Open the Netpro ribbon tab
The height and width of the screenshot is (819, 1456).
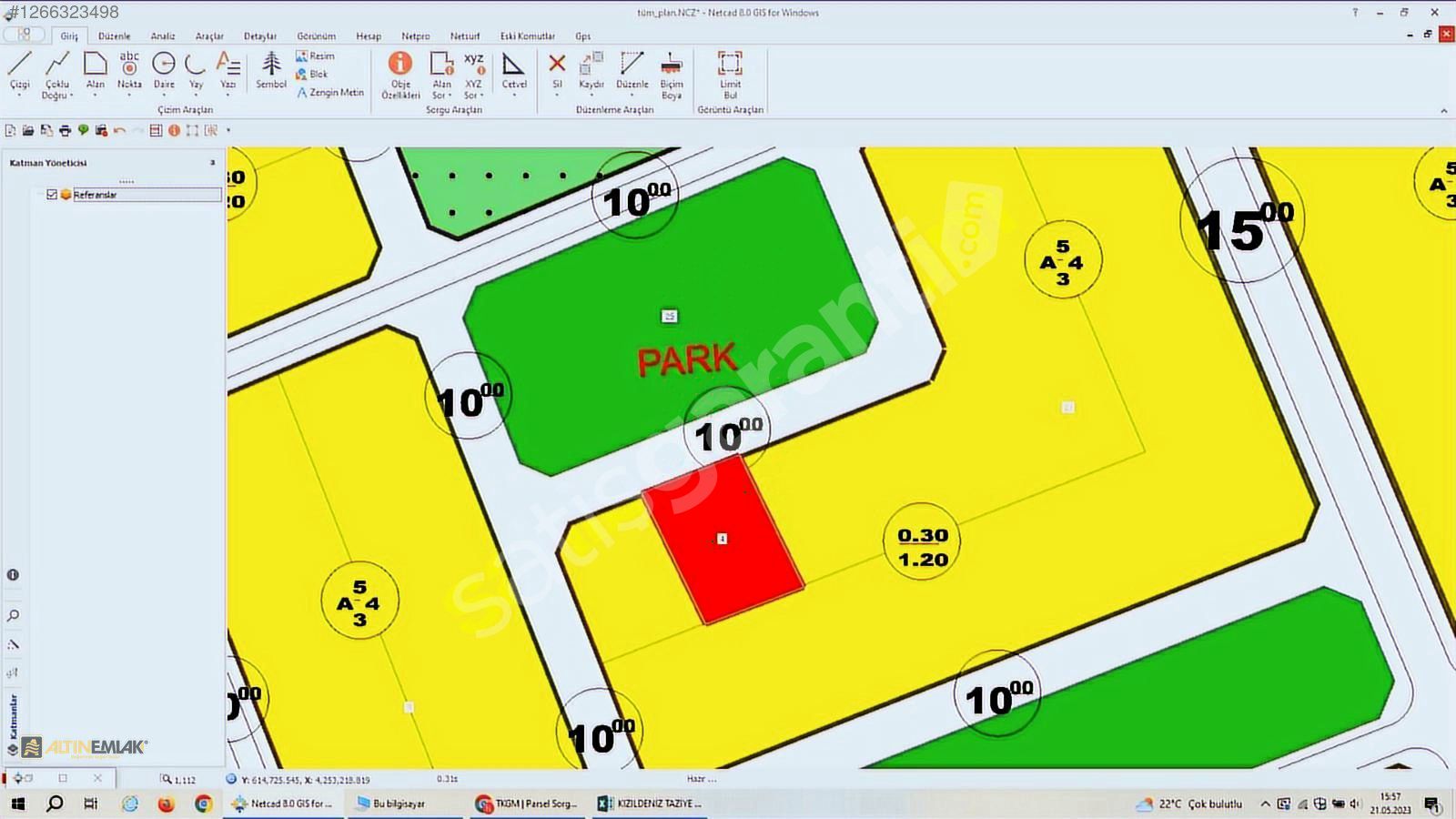[x=415, y=36]
